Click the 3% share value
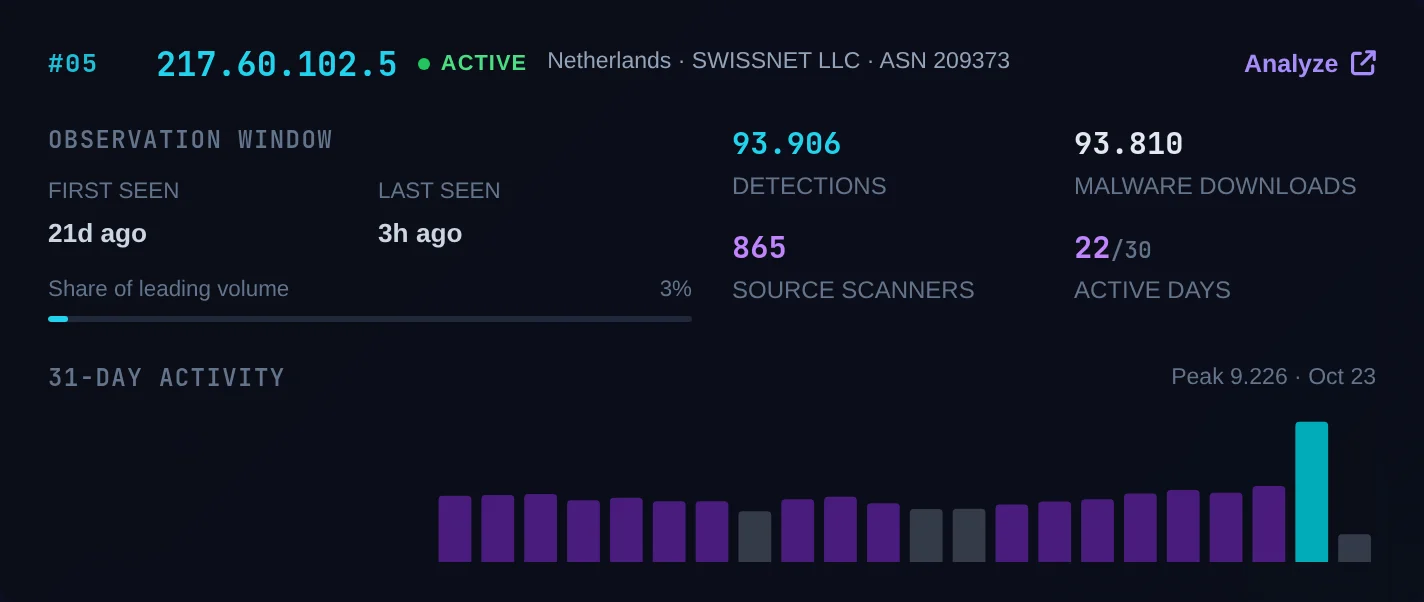The height and width of the screenshot is (602, 1424). 676,289
